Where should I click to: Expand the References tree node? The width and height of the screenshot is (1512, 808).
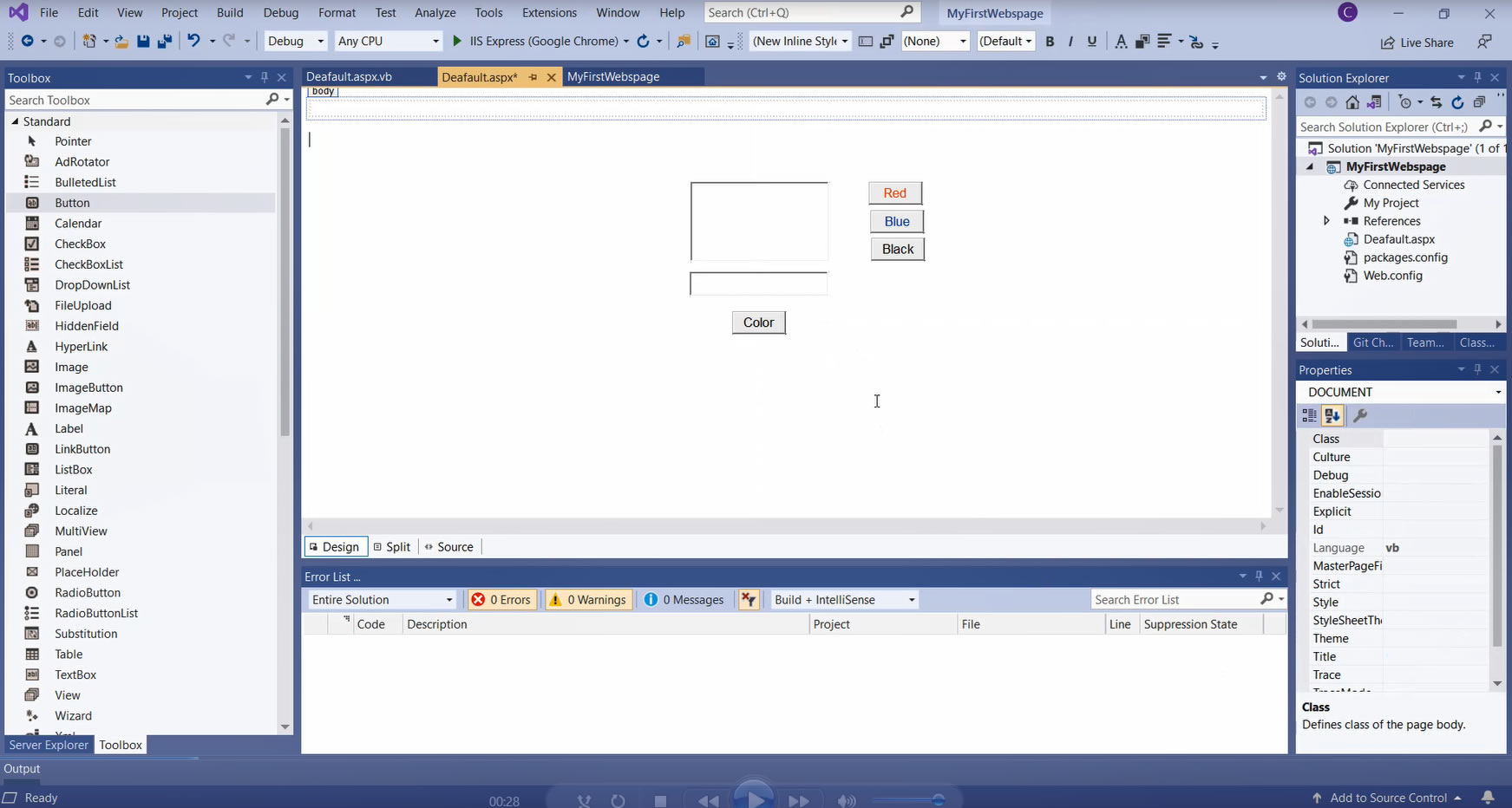click(x=1325, y=221)
